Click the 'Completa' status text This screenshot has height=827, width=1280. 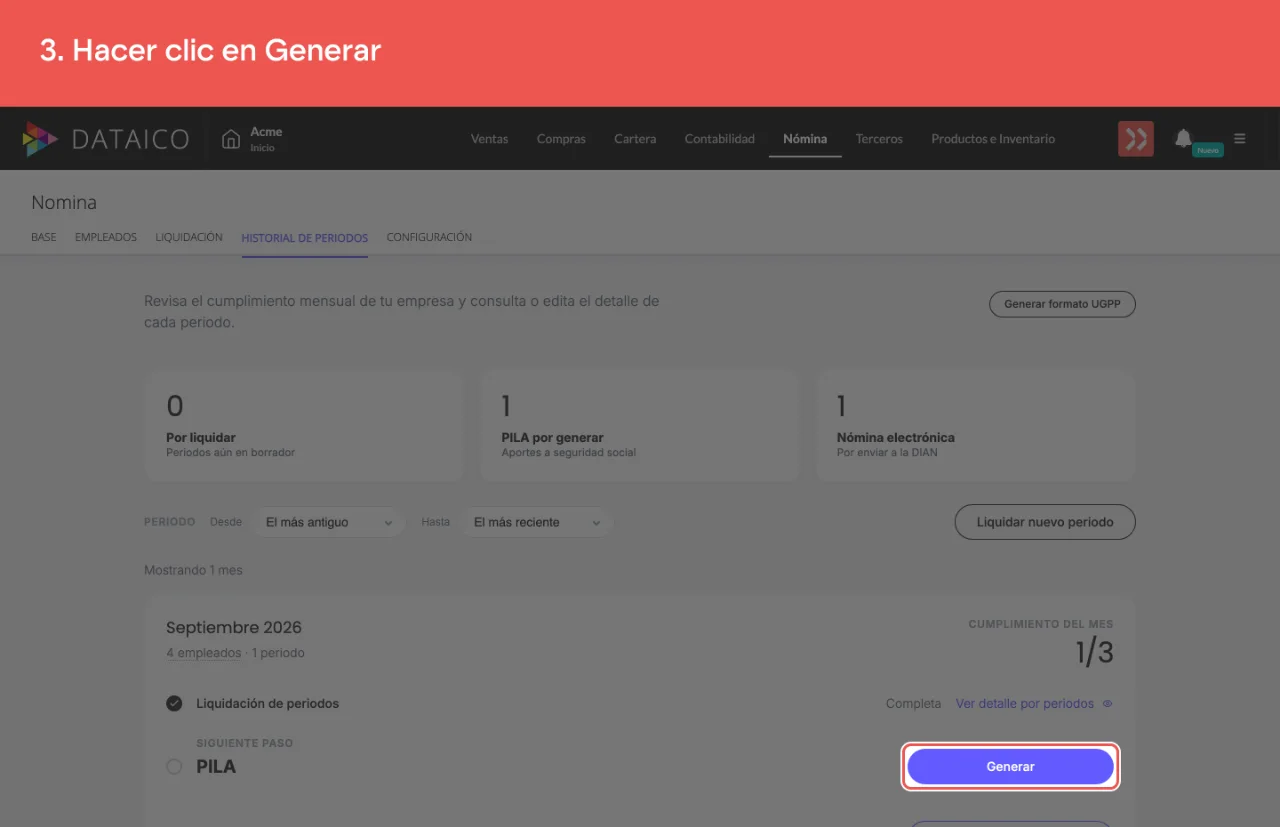[914, 704]
